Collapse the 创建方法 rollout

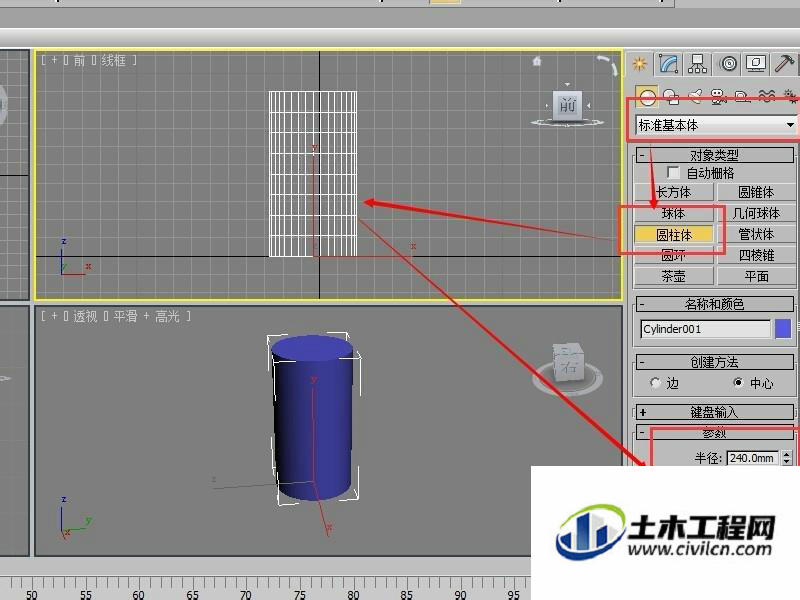(714, 362)
